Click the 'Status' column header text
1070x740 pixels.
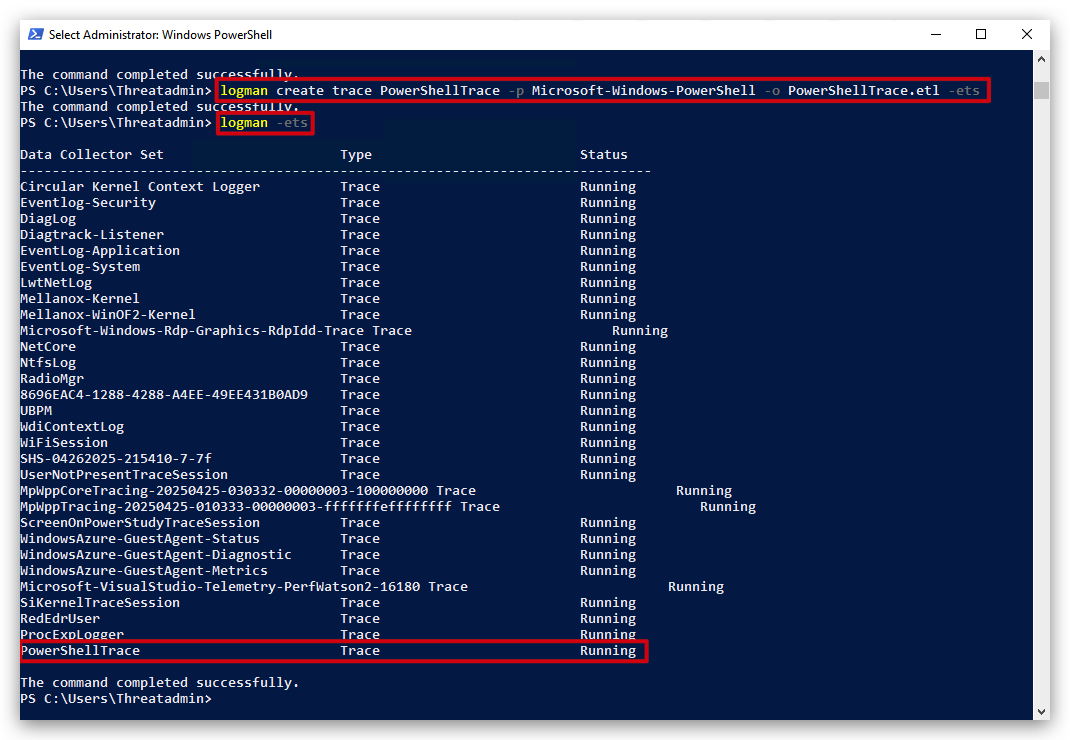(603, 154)
